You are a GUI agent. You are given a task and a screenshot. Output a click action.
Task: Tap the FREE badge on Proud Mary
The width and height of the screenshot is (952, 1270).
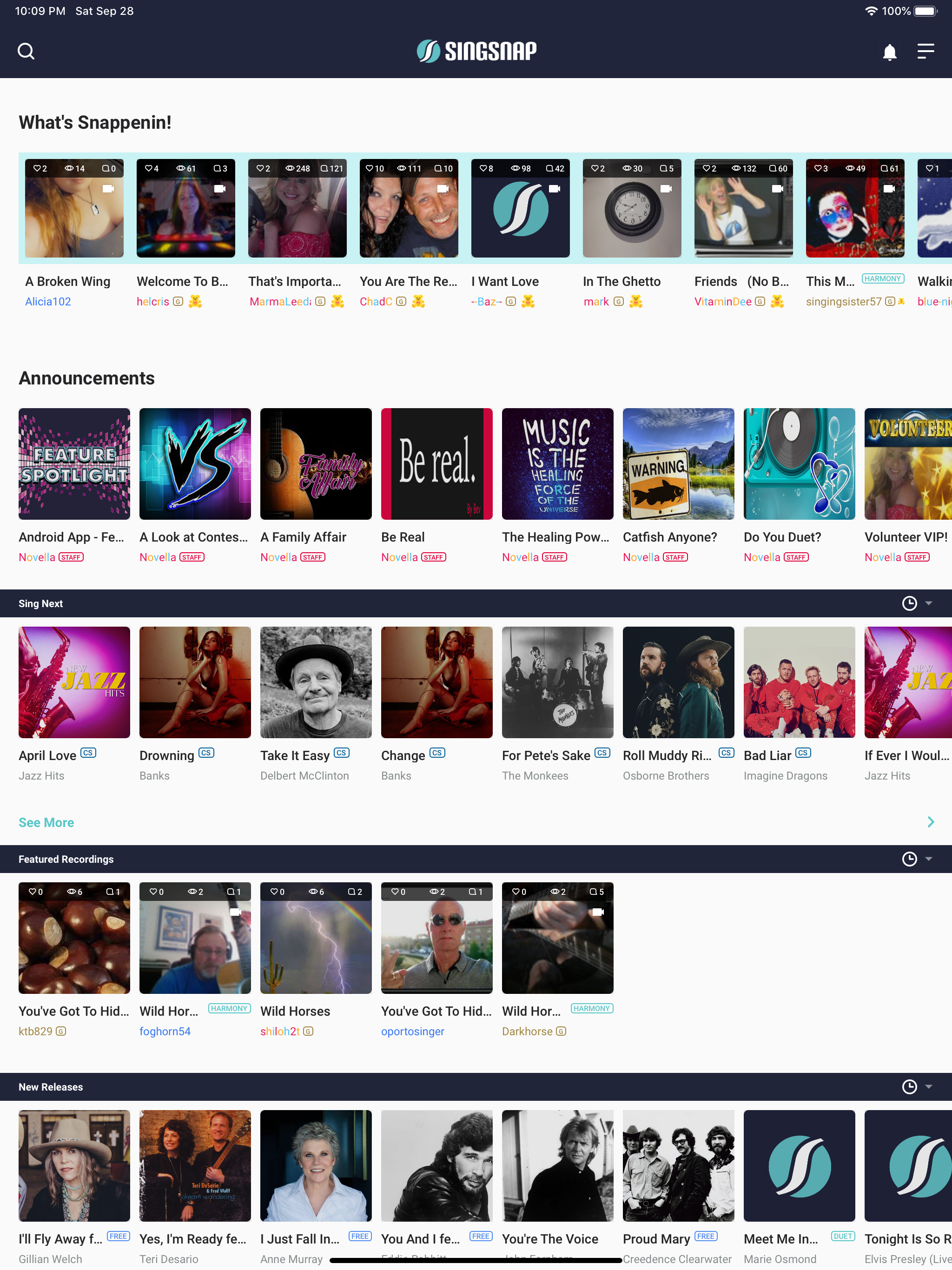click(x=706, y=1236)
